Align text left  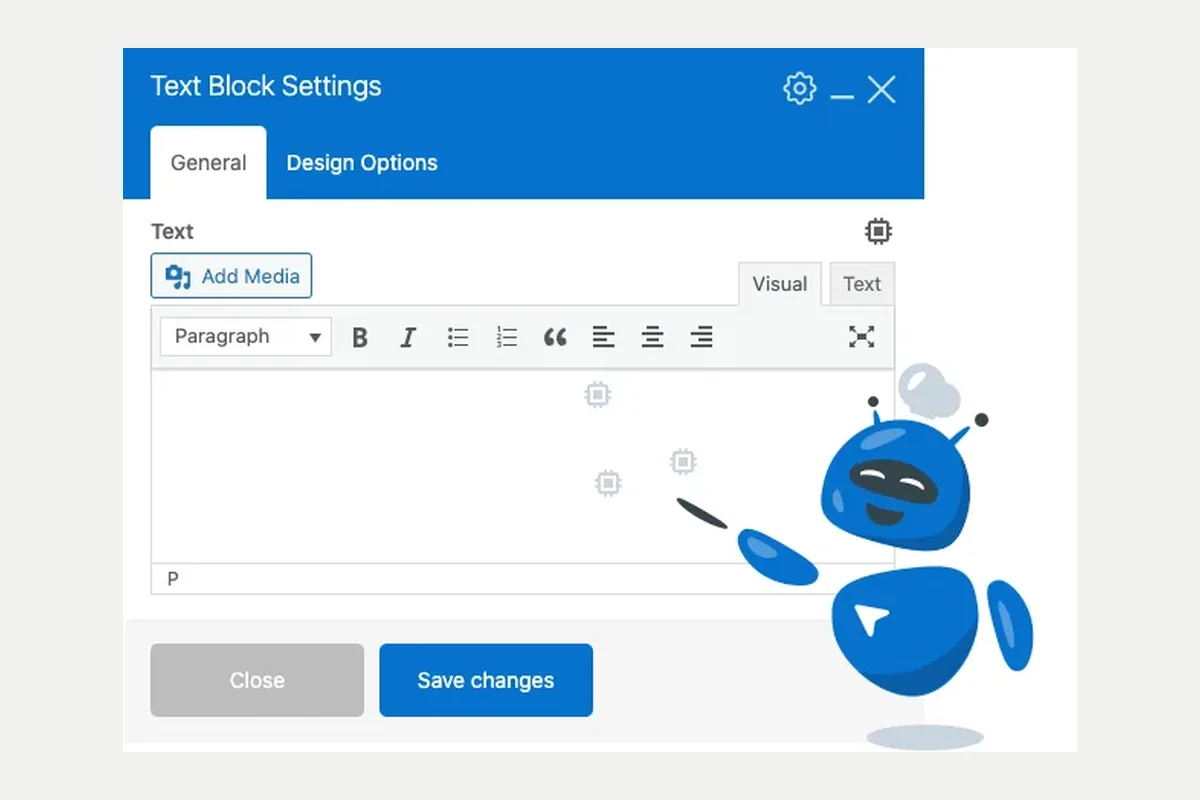click(603, 338)
